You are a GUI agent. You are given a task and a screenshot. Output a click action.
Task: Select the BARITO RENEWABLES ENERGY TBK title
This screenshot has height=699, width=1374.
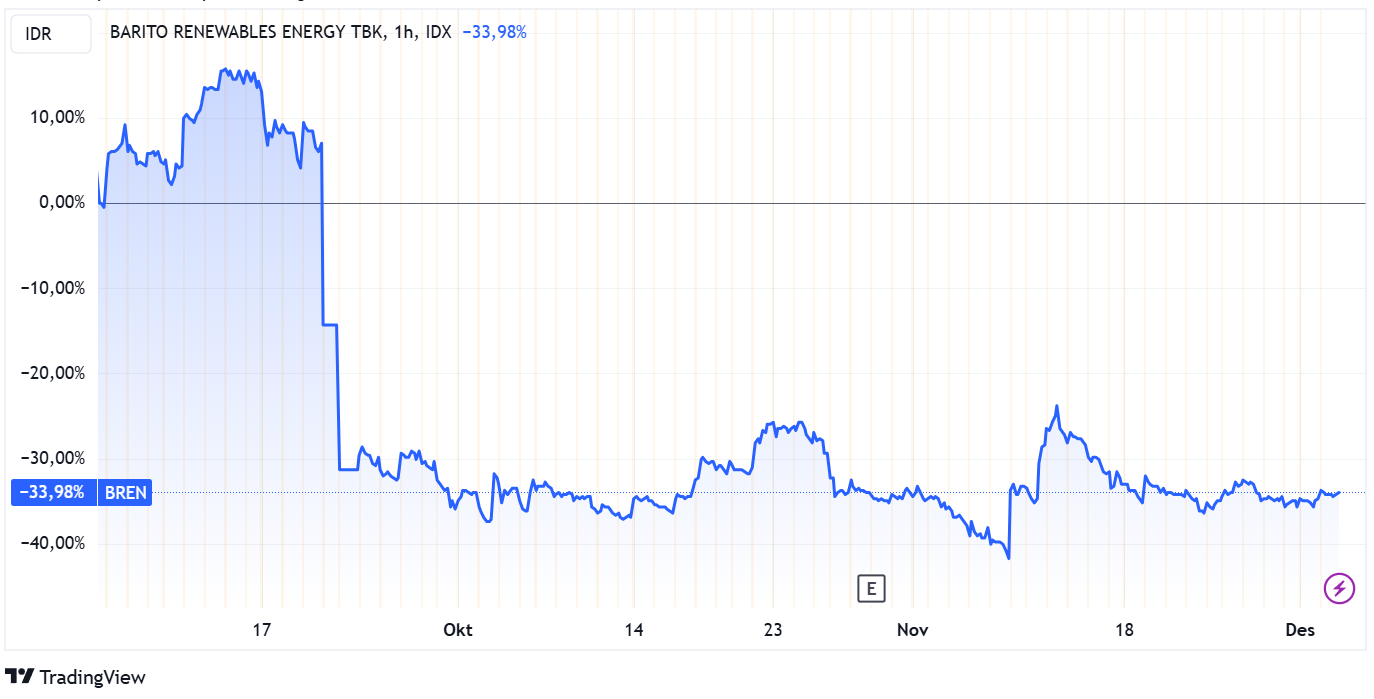(246, 32)
